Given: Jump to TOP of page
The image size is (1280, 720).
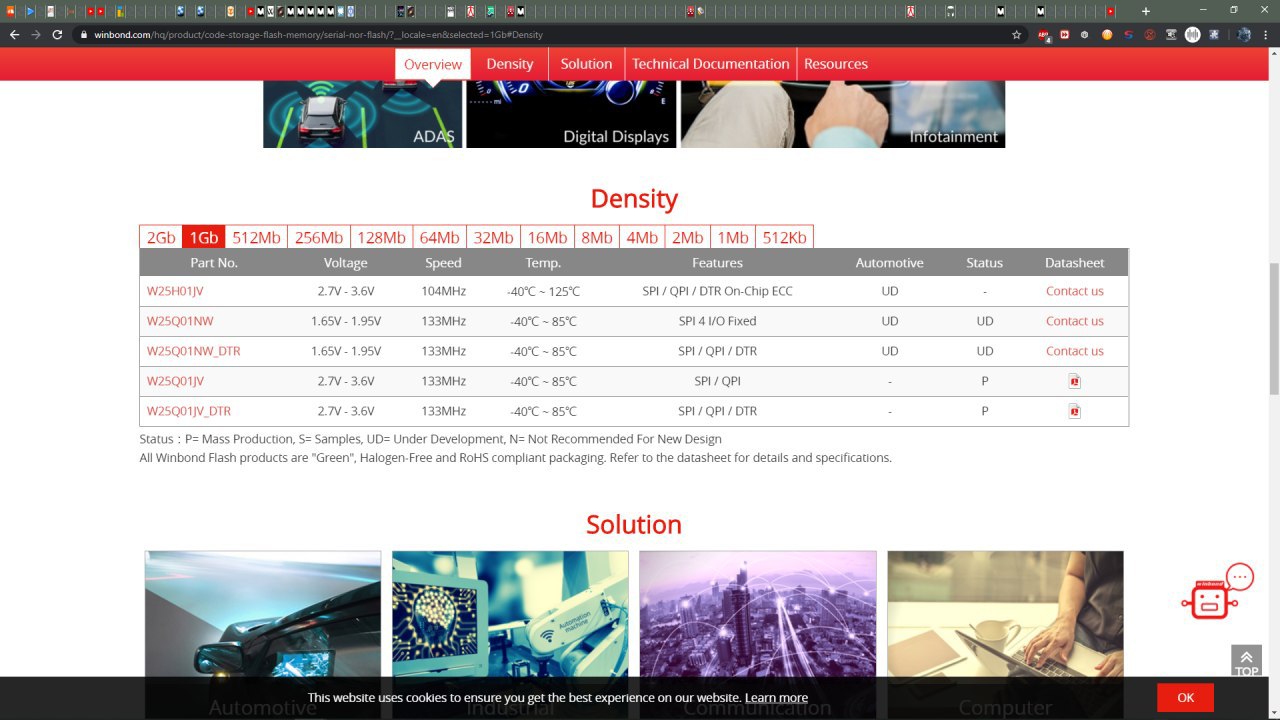Looking at the screenshot, I should click(x=1246, y=661).
